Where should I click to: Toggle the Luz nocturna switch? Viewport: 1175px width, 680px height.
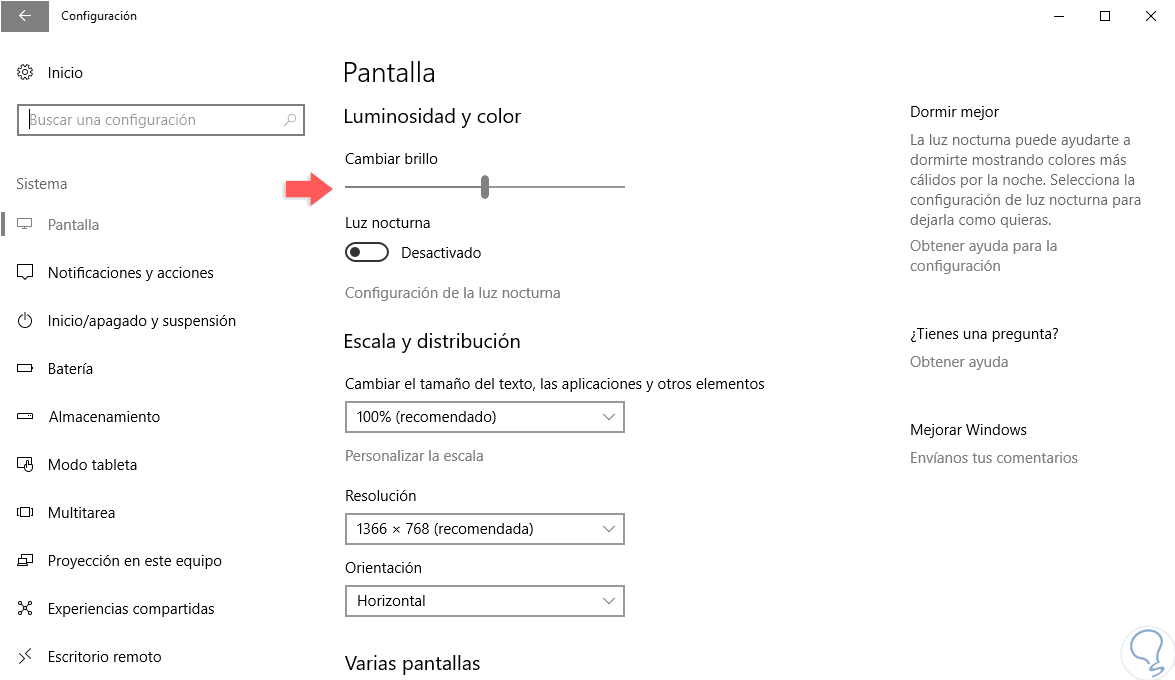(x=366, y=253)
